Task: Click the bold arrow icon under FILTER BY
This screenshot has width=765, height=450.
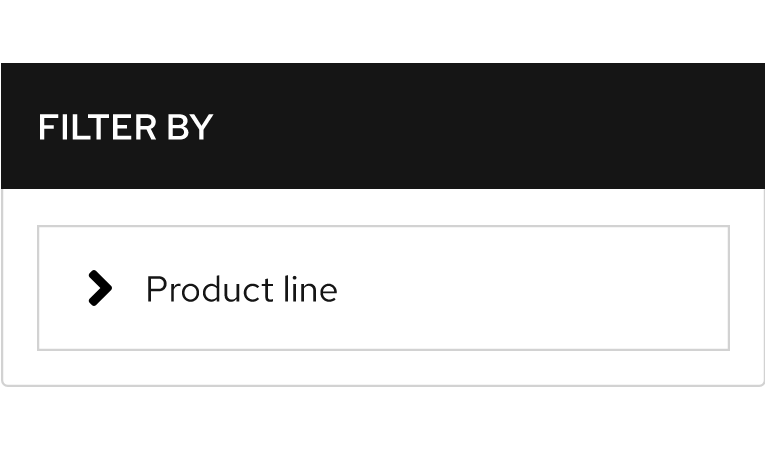Action: point(100,288)
